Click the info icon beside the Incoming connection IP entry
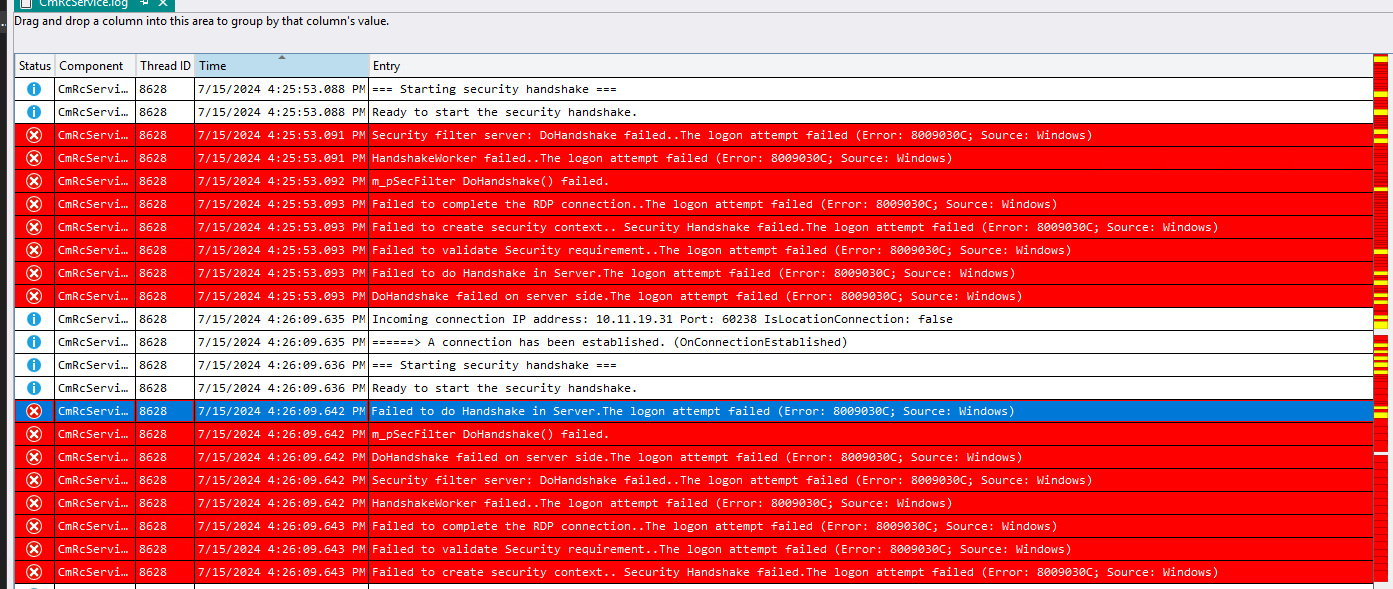 (x=34, y=318)
